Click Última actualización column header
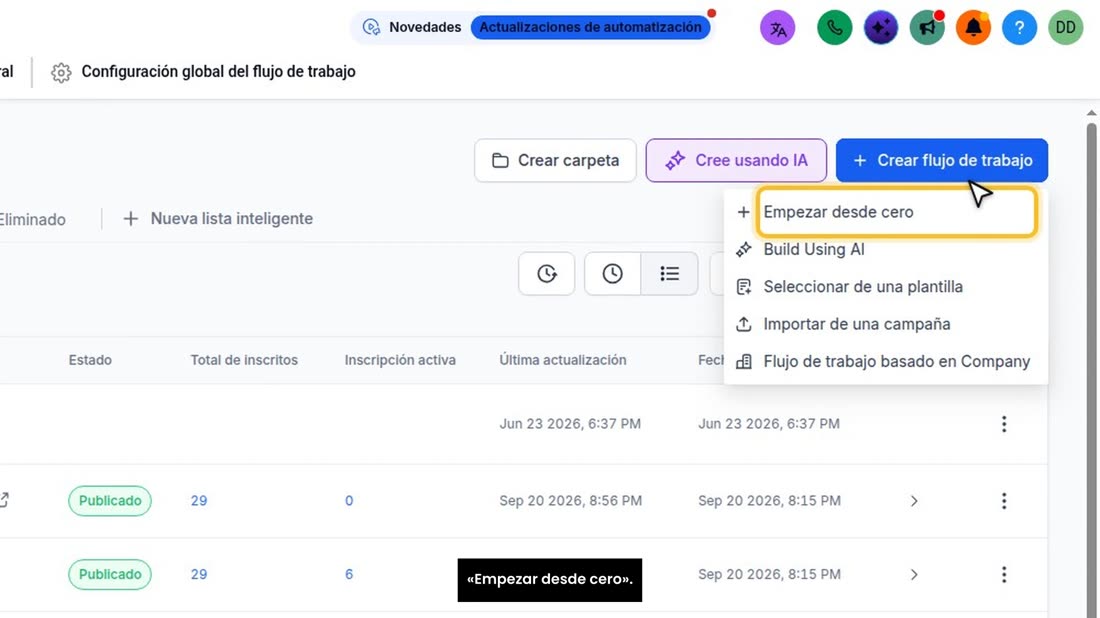Screen dimensions: 1100x618 tap(563, 360)
